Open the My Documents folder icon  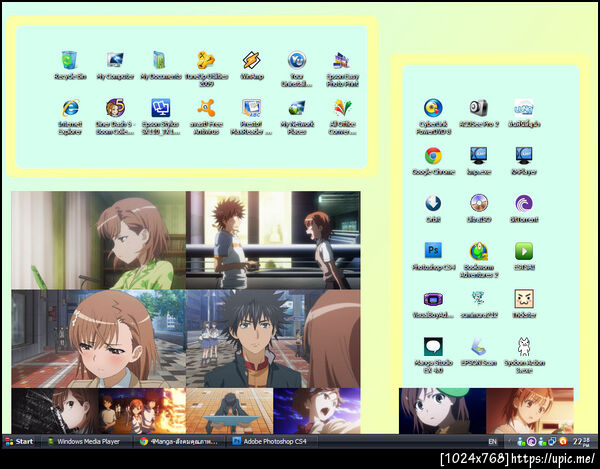click(160, 60)
